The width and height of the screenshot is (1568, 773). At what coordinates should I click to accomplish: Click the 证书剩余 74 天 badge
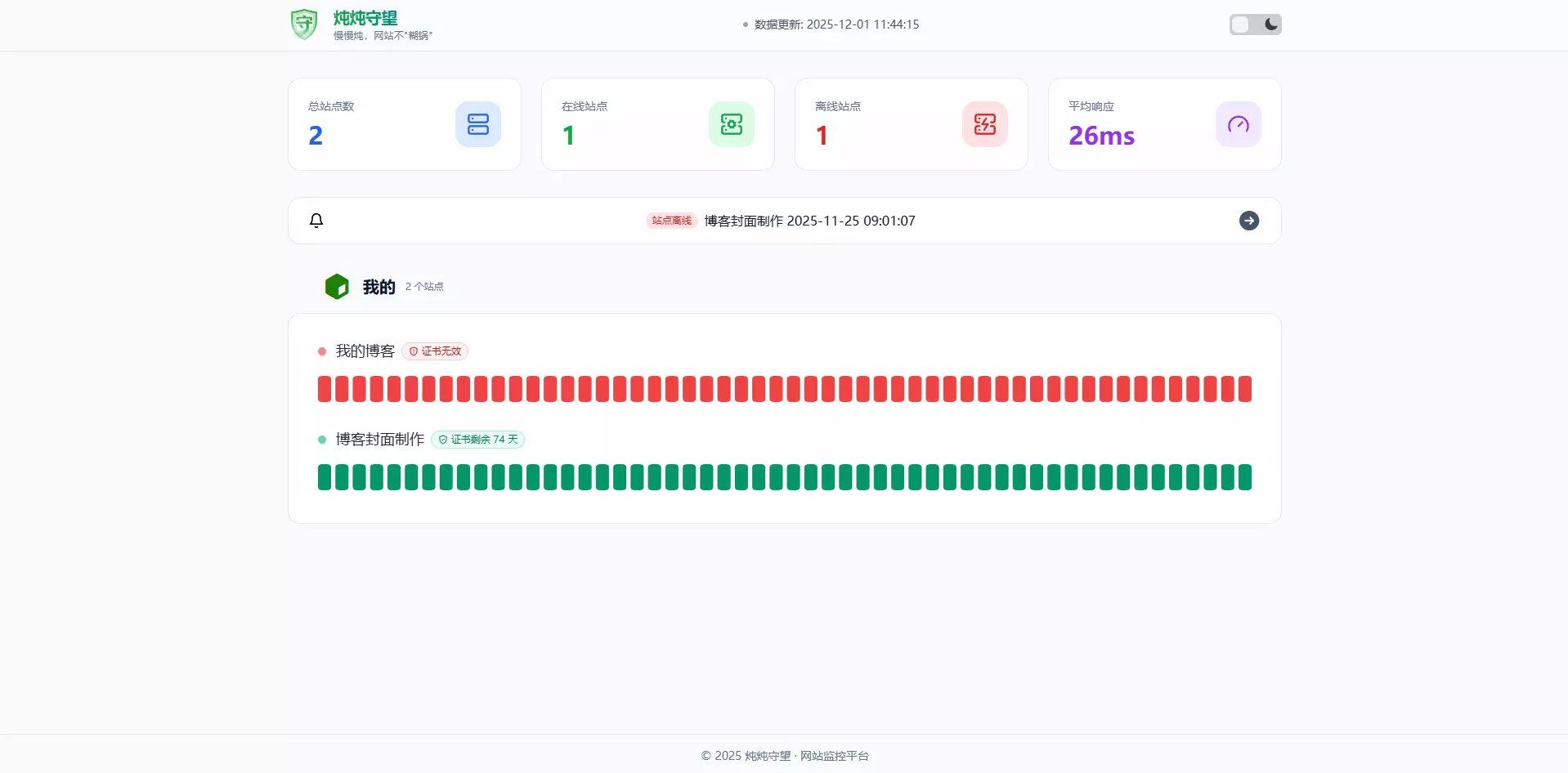coord(477,440)
